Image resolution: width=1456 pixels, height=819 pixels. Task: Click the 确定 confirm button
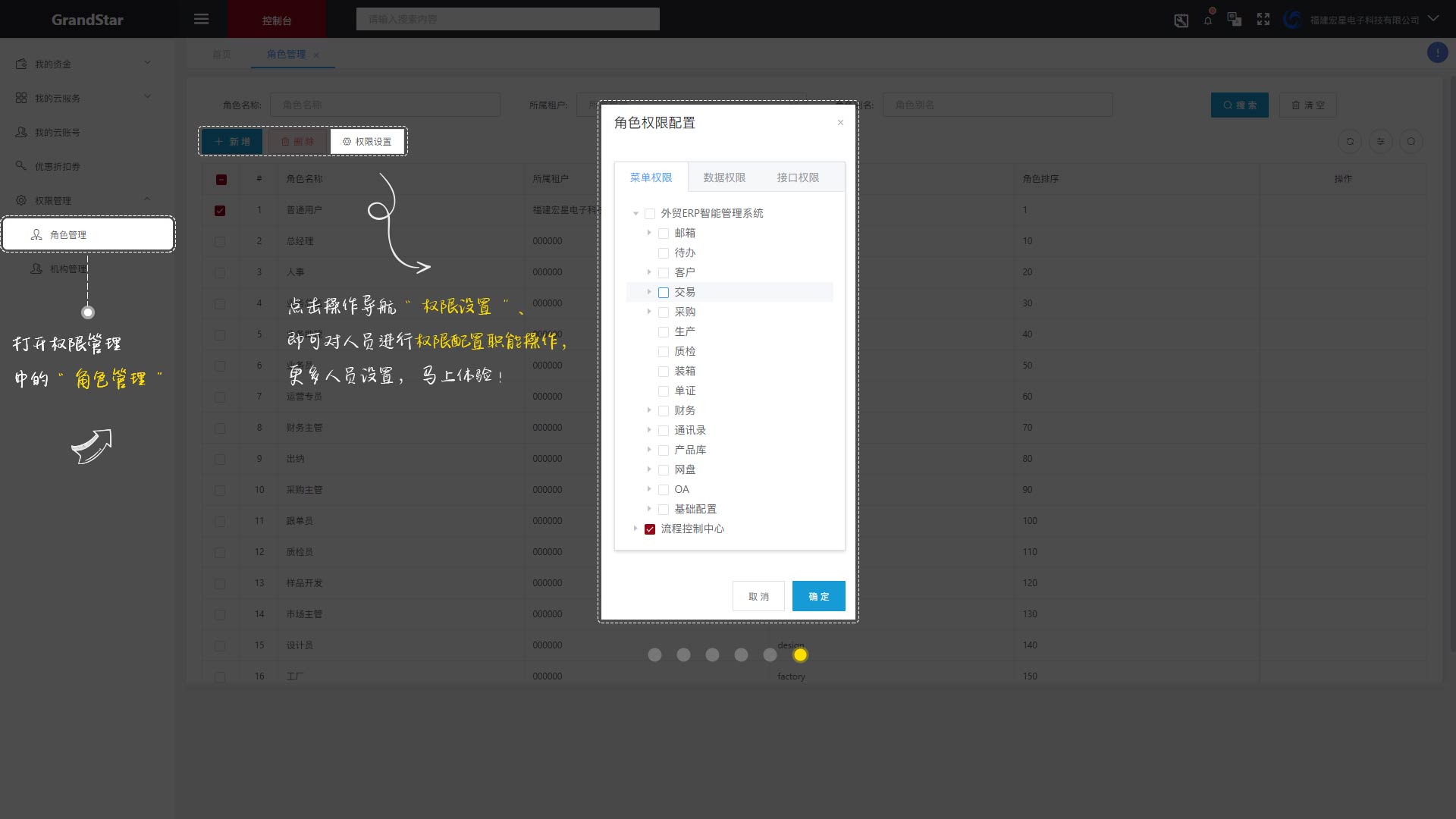pyautogui.click(x=819, y=596)
